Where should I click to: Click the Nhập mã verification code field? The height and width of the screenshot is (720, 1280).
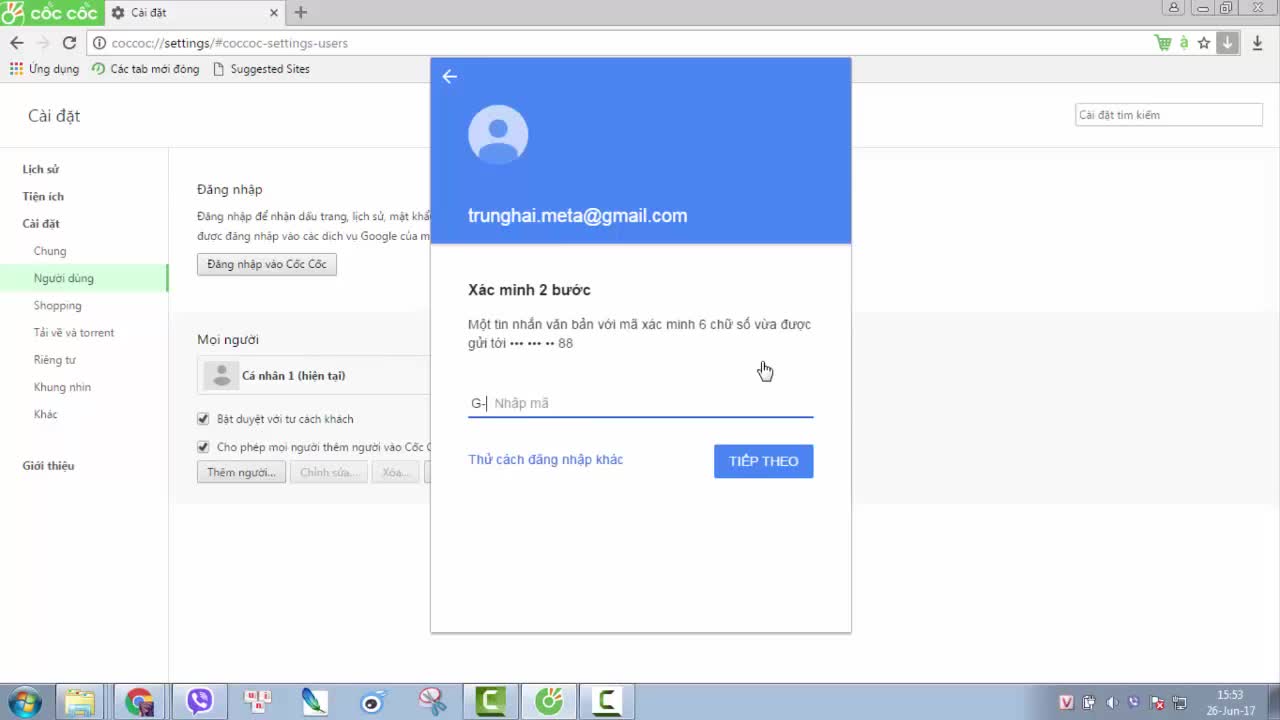pyautogui.click(x=640, y=403)
